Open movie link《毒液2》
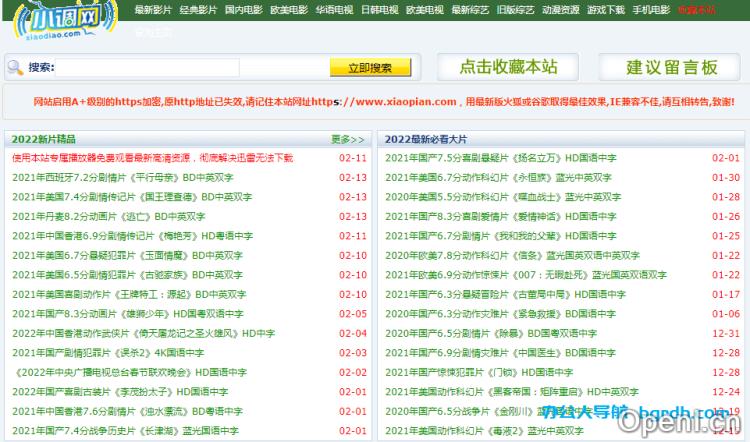This screenshot has width=750, height=442. coord(485,431)
